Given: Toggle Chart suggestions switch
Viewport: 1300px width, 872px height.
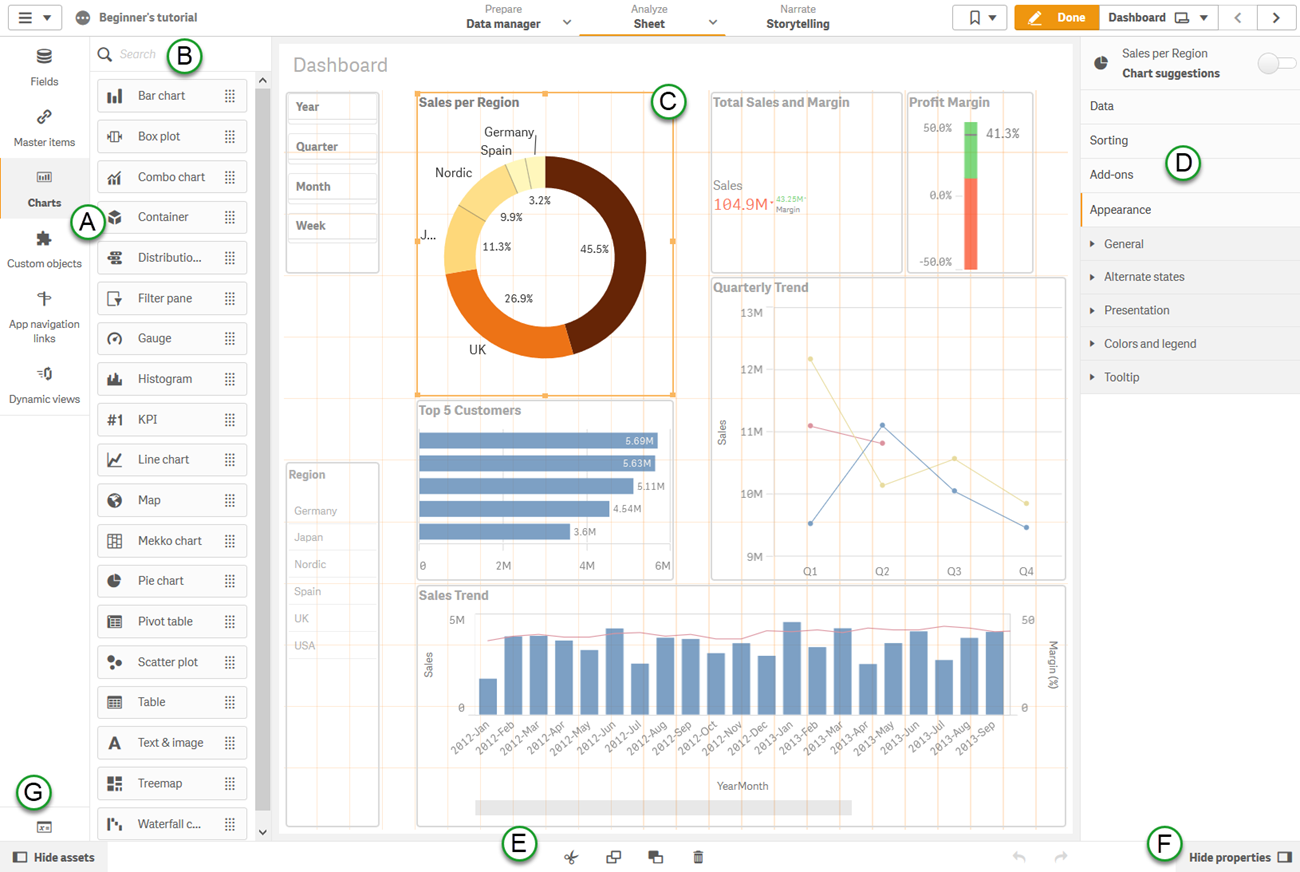Looking at the screenshot, I should (1276, 64).
